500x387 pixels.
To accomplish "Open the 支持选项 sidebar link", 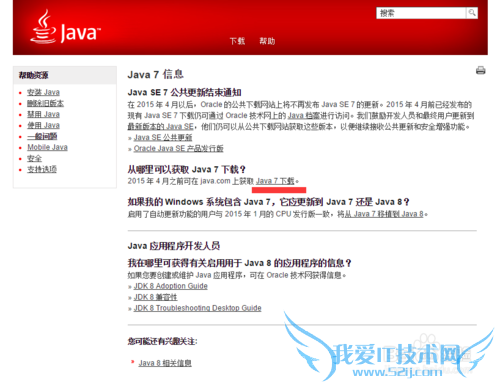I will (x=42, y=169).
